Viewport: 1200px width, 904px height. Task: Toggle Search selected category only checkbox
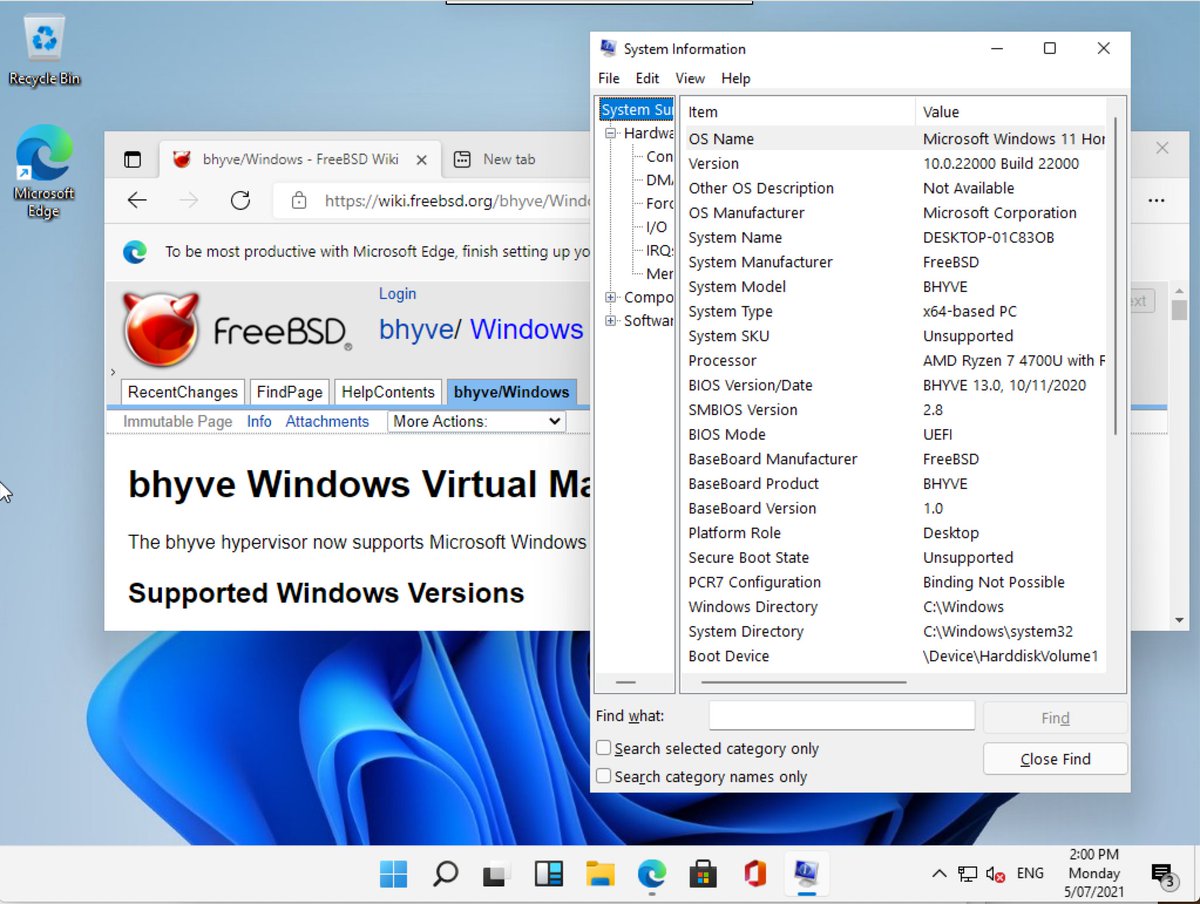coord(604,748)
